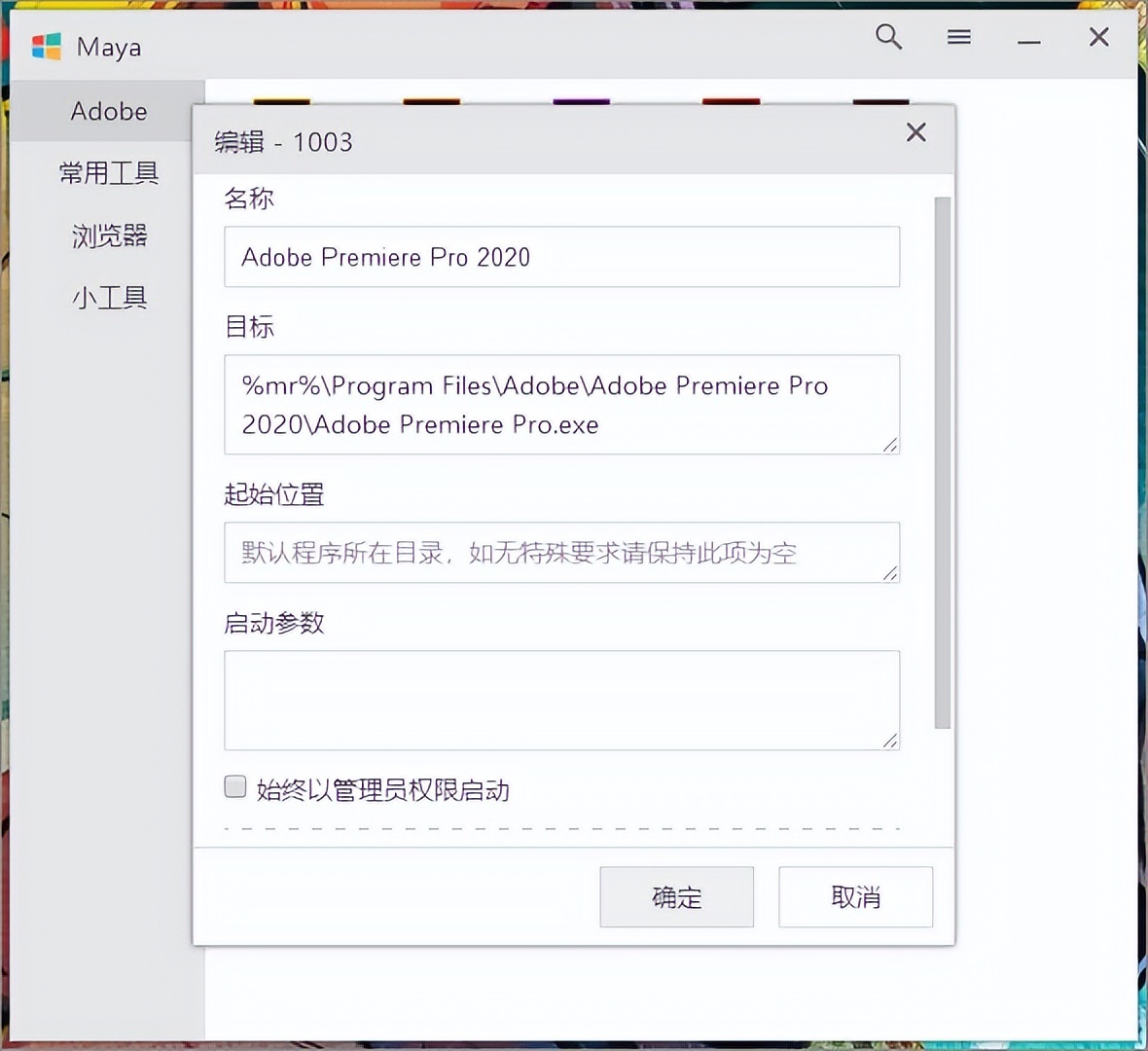
Task: Switch to the 常用工具 category
Action: click(x=108, y=173)
